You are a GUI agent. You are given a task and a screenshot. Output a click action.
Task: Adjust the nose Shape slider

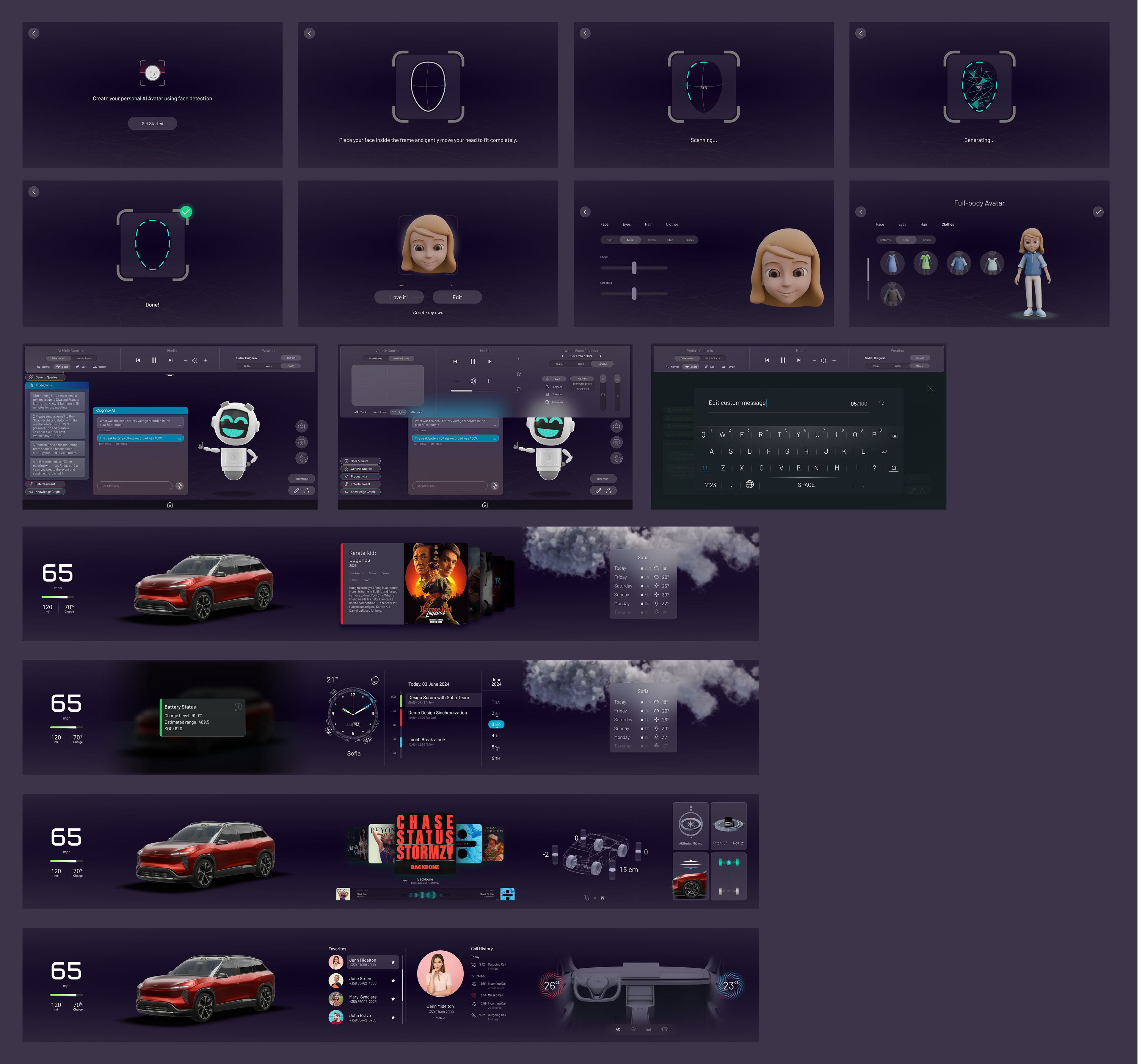[634, 268]
